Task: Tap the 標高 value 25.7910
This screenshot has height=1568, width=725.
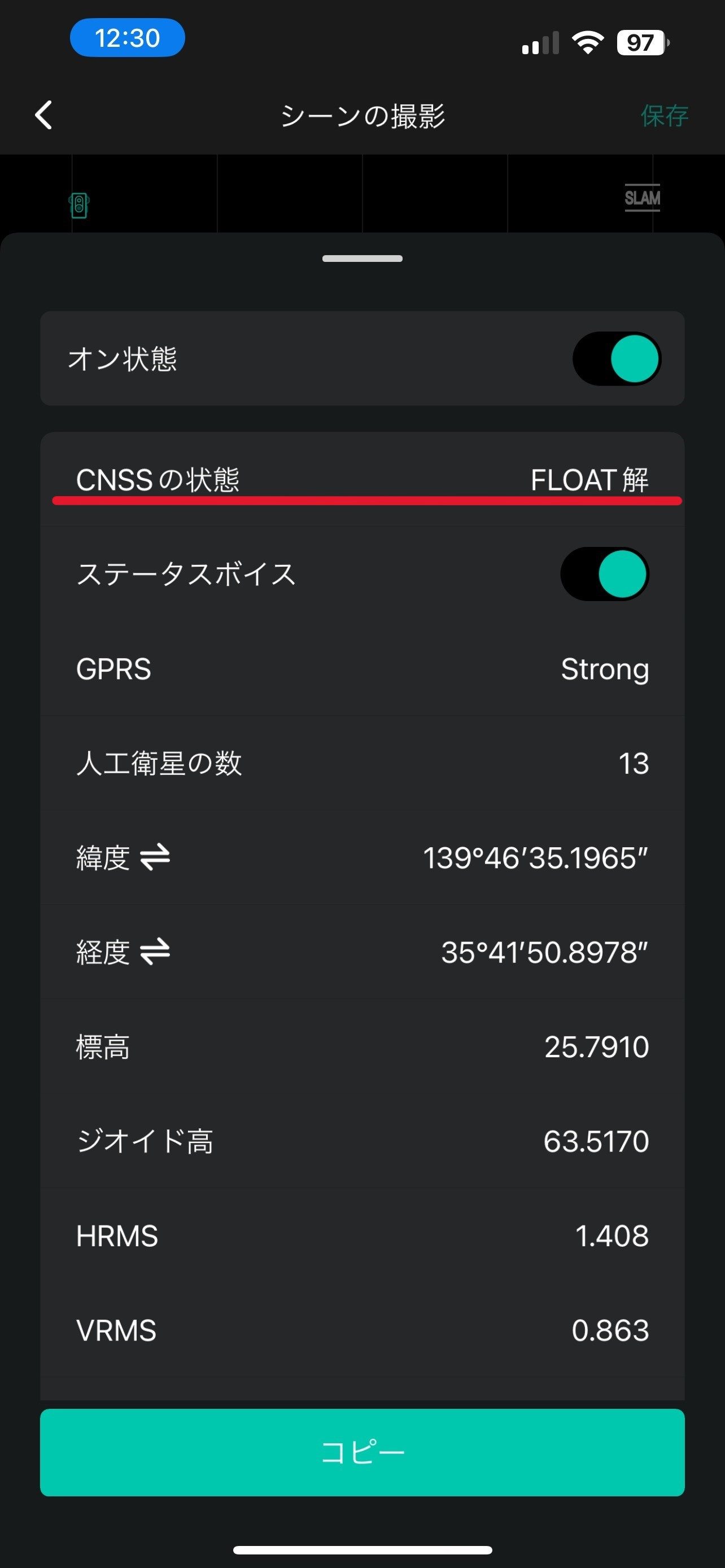Action: click(596, 1047)
